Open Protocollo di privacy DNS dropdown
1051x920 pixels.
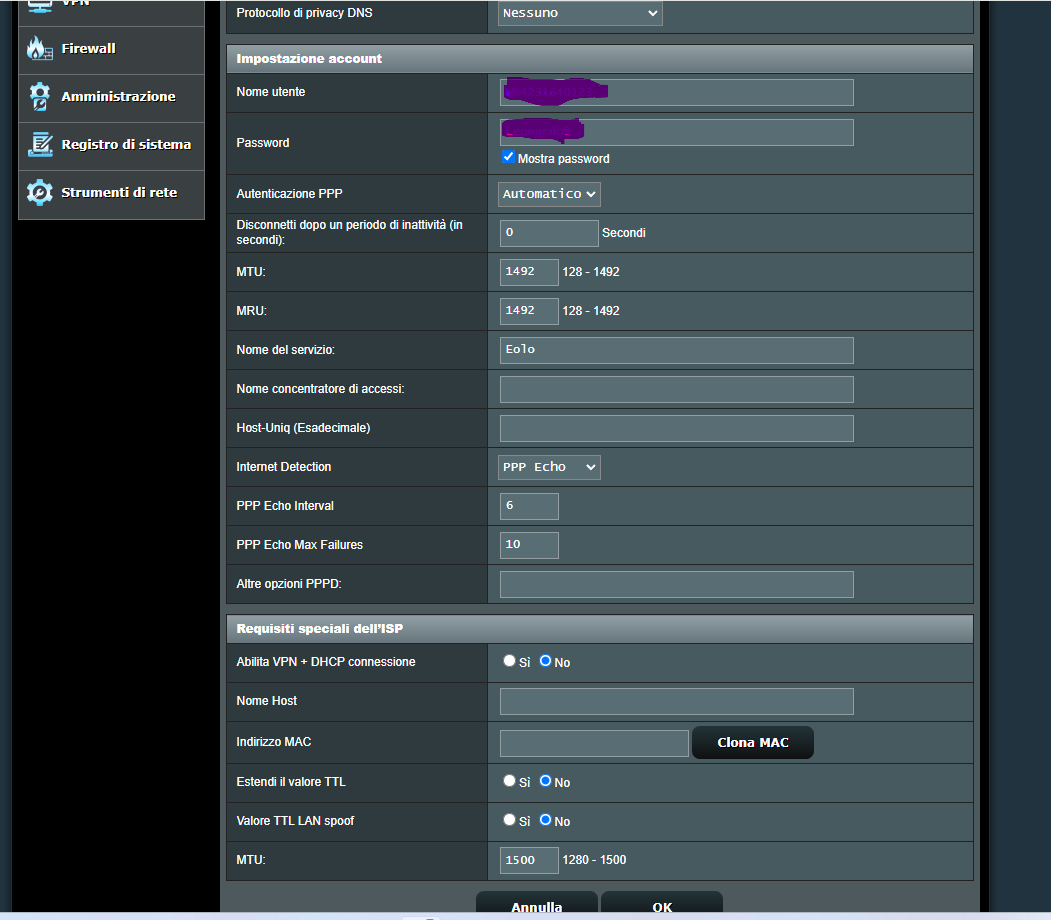(x=580, y=13)
